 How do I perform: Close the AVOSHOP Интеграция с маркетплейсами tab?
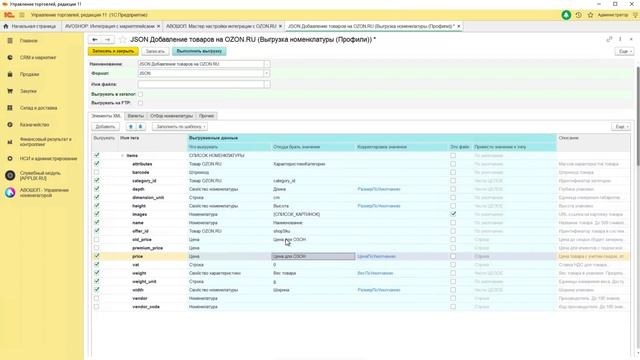tap(158, 26)
